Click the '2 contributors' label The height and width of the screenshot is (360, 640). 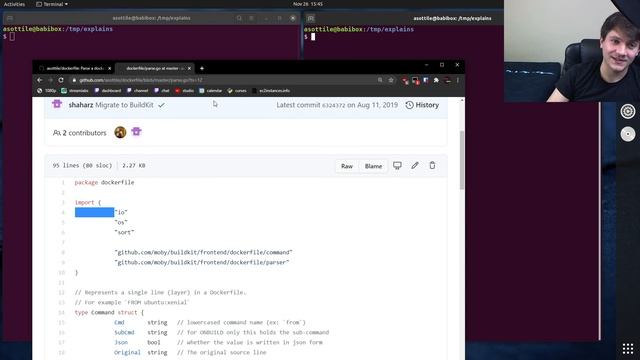[80, 133]
